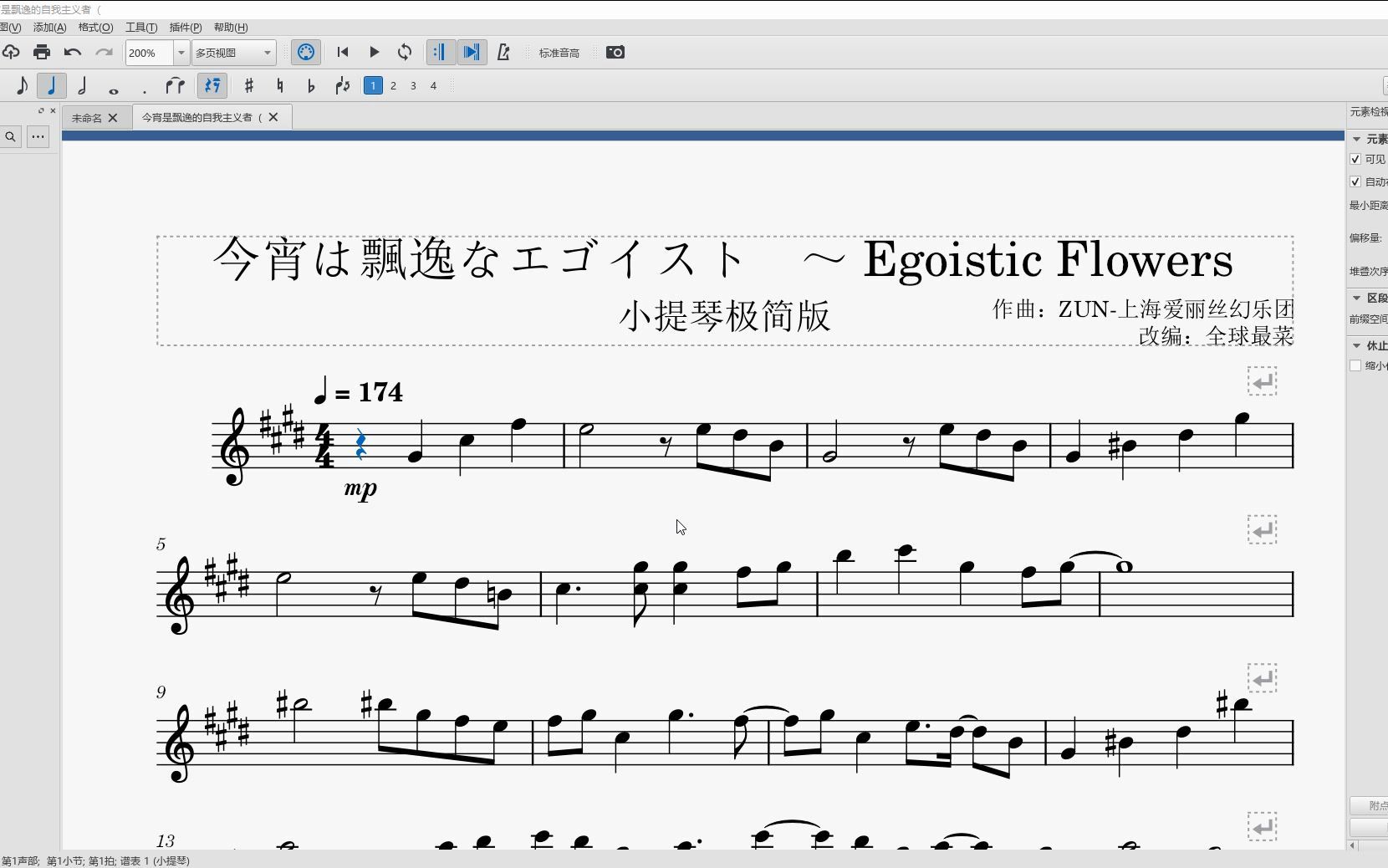Print the score with printer icon
This screenshot has width=1388, height=868.
pyautogui.click(x=42, y=53)
